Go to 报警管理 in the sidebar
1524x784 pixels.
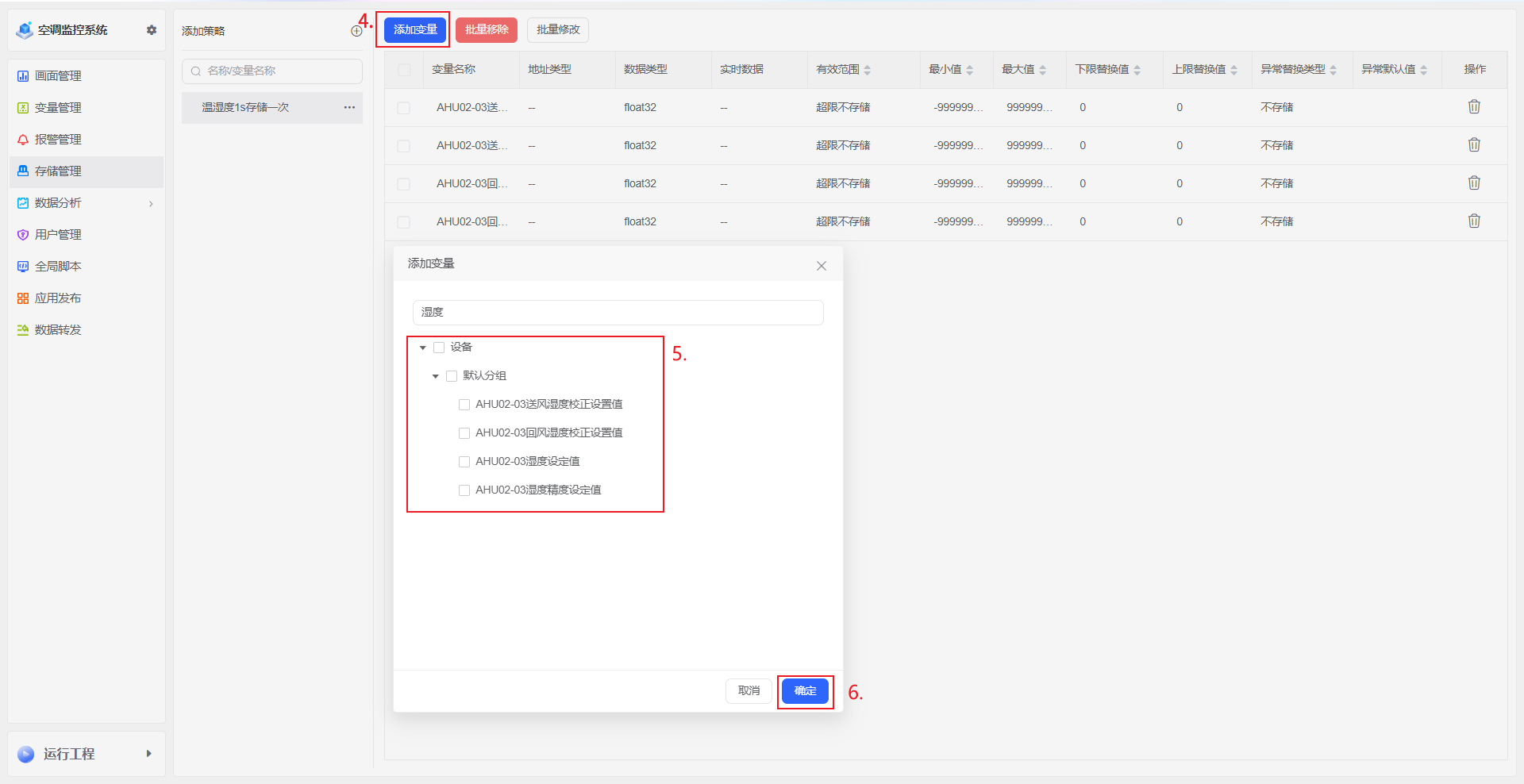[58, 140]
